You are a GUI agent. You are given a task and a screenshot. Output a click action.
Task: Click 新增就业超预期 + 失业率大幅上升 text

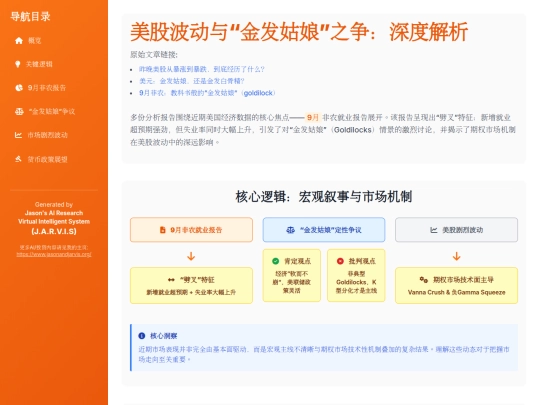[191, 292]
